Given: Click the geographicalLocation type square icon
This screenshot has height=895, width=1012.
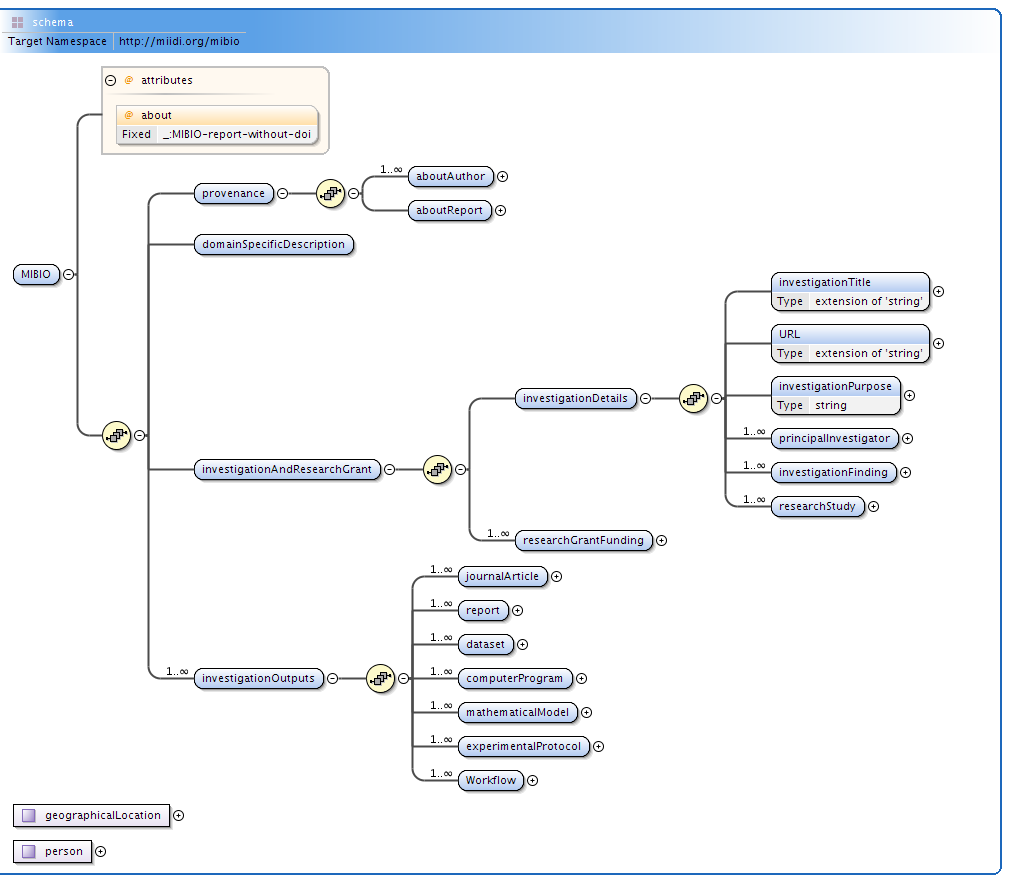Looking at the screenshot, I should click(x=28, y=815).
